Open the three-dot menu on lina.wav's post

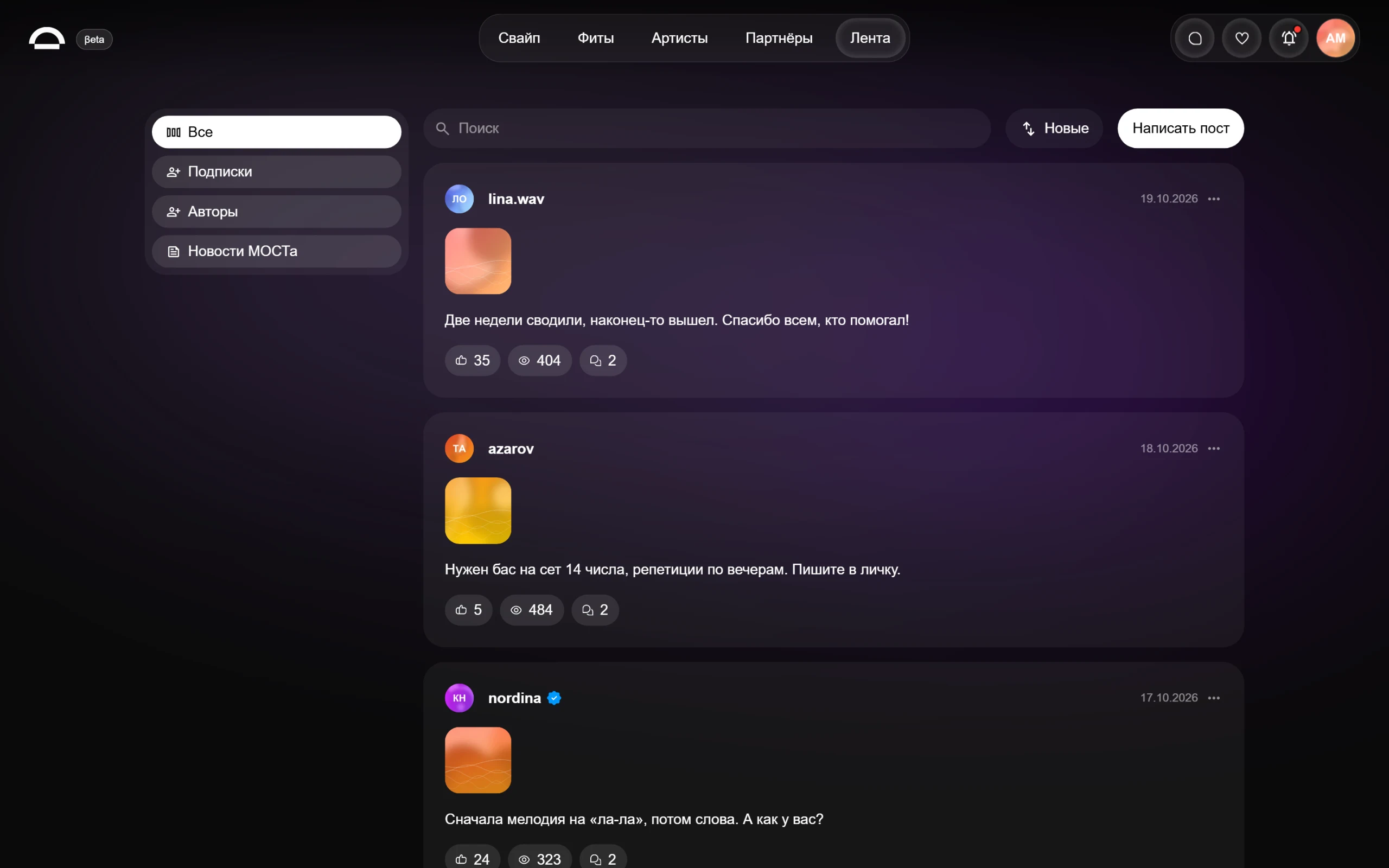pyautogui.click(x=1213, y=199)
